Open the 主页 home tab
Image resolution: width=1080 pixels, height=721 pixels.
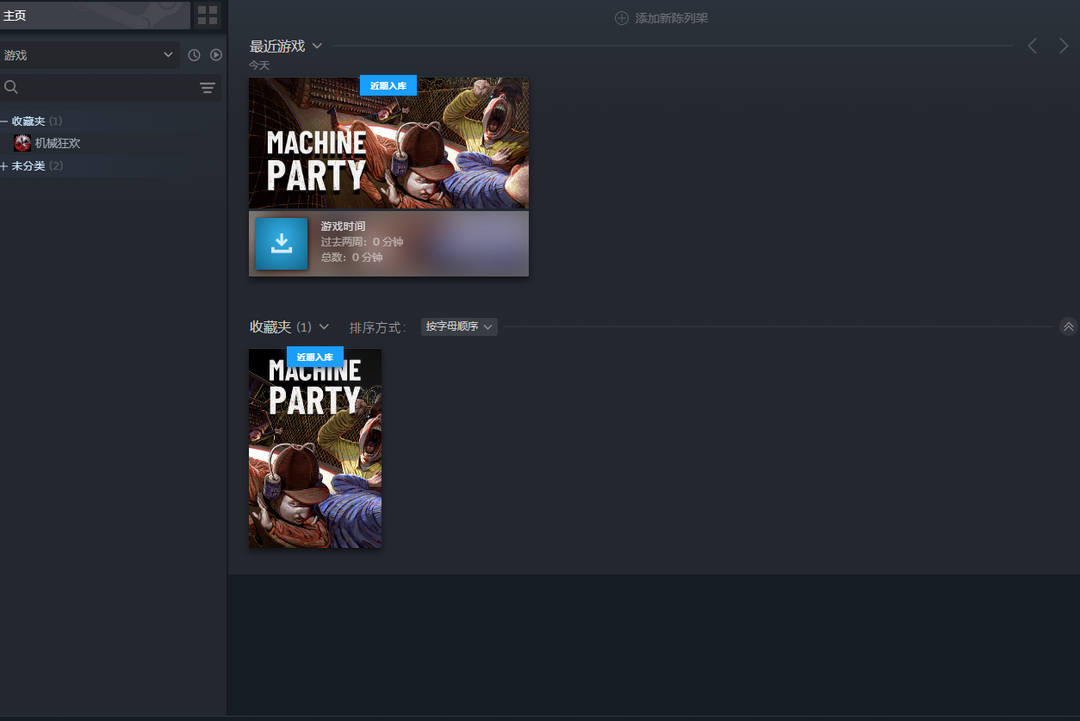[x=94, y=15]
